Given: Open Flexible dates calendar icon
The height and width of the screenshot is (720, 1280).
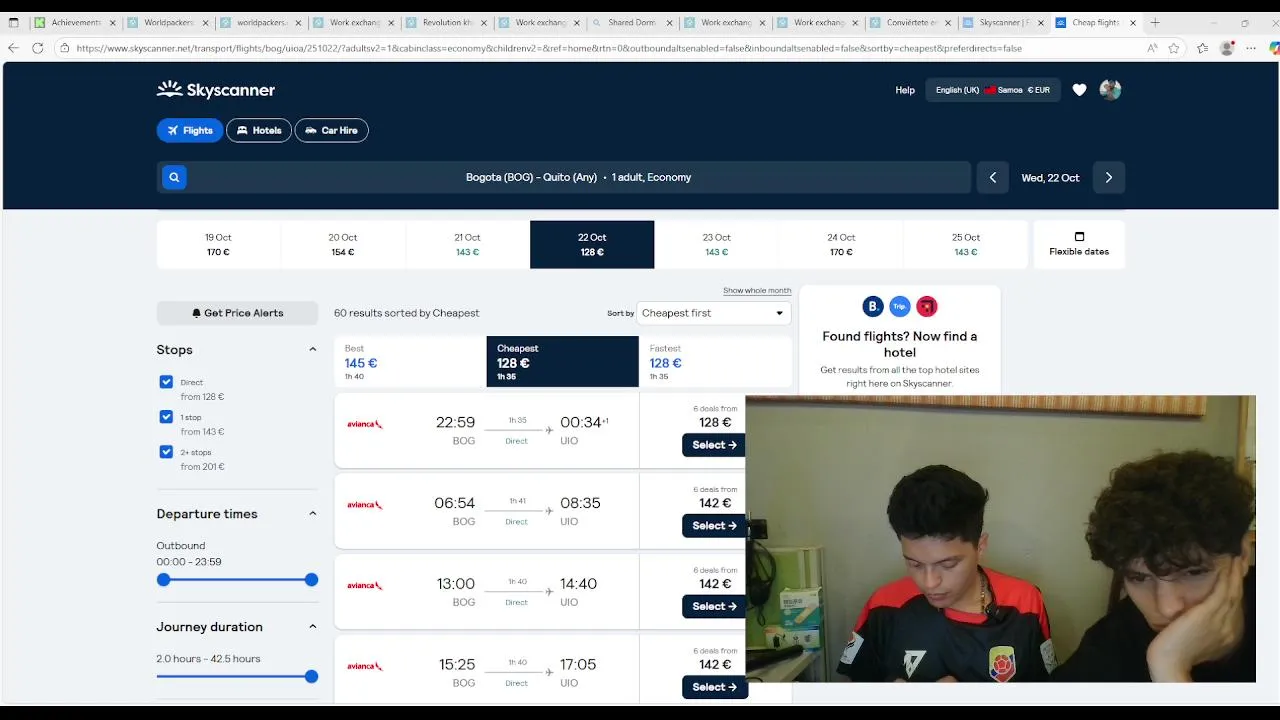Looking at the screenshot, I should [1079, 237].
